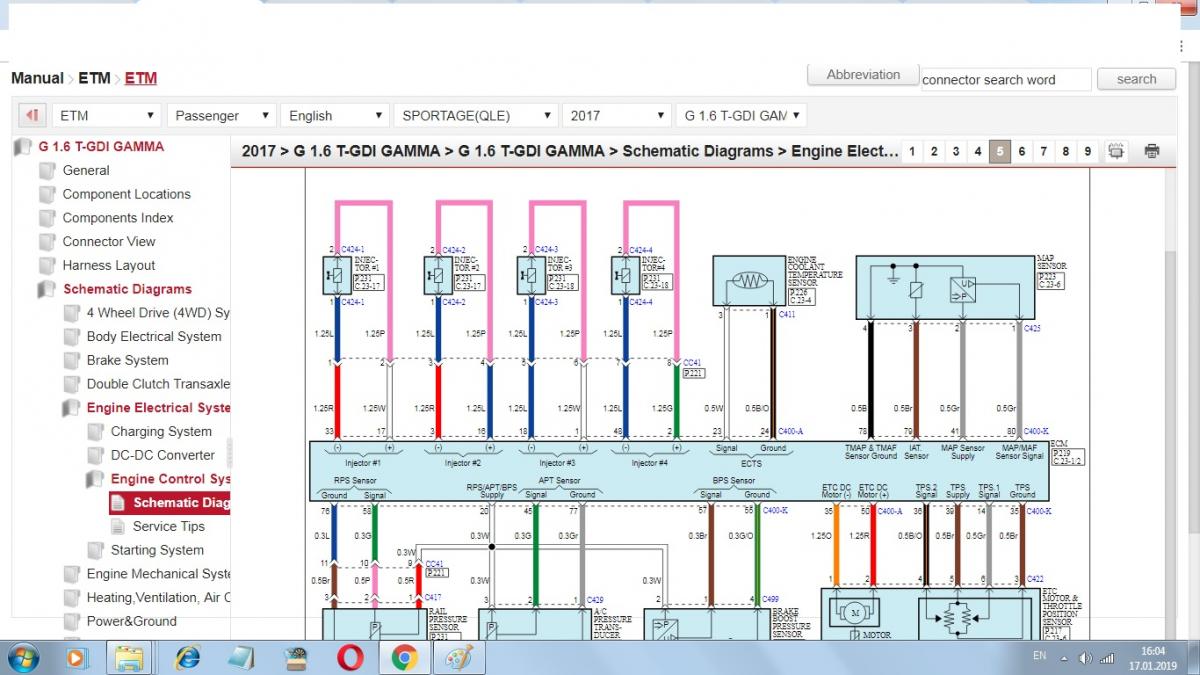This screenshot has width=1200, height=675.
Task: Click the red back arrow icon
Action: pos(32,115)
